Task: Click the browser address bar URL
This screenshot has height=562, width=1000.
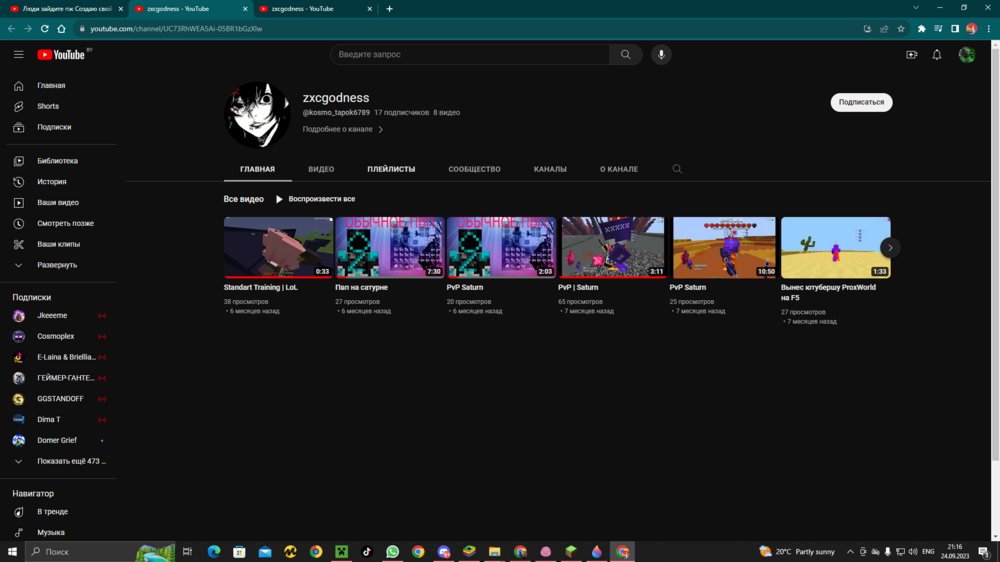Action: coord(176,29)
